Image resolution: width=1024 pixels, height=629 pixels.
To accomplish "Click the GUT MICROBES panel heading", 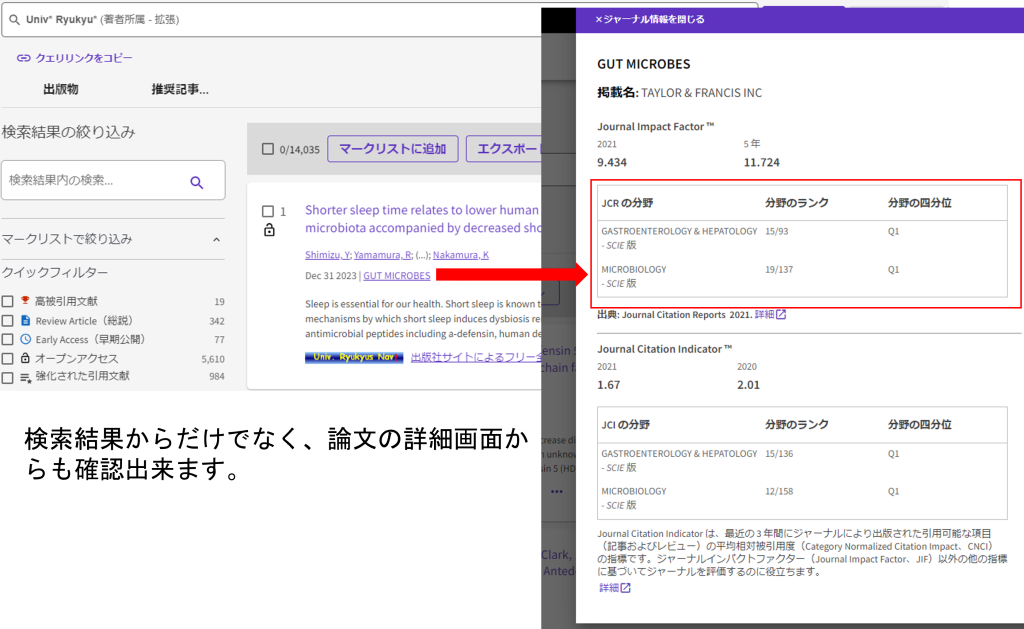I will [x=643, y=64].
